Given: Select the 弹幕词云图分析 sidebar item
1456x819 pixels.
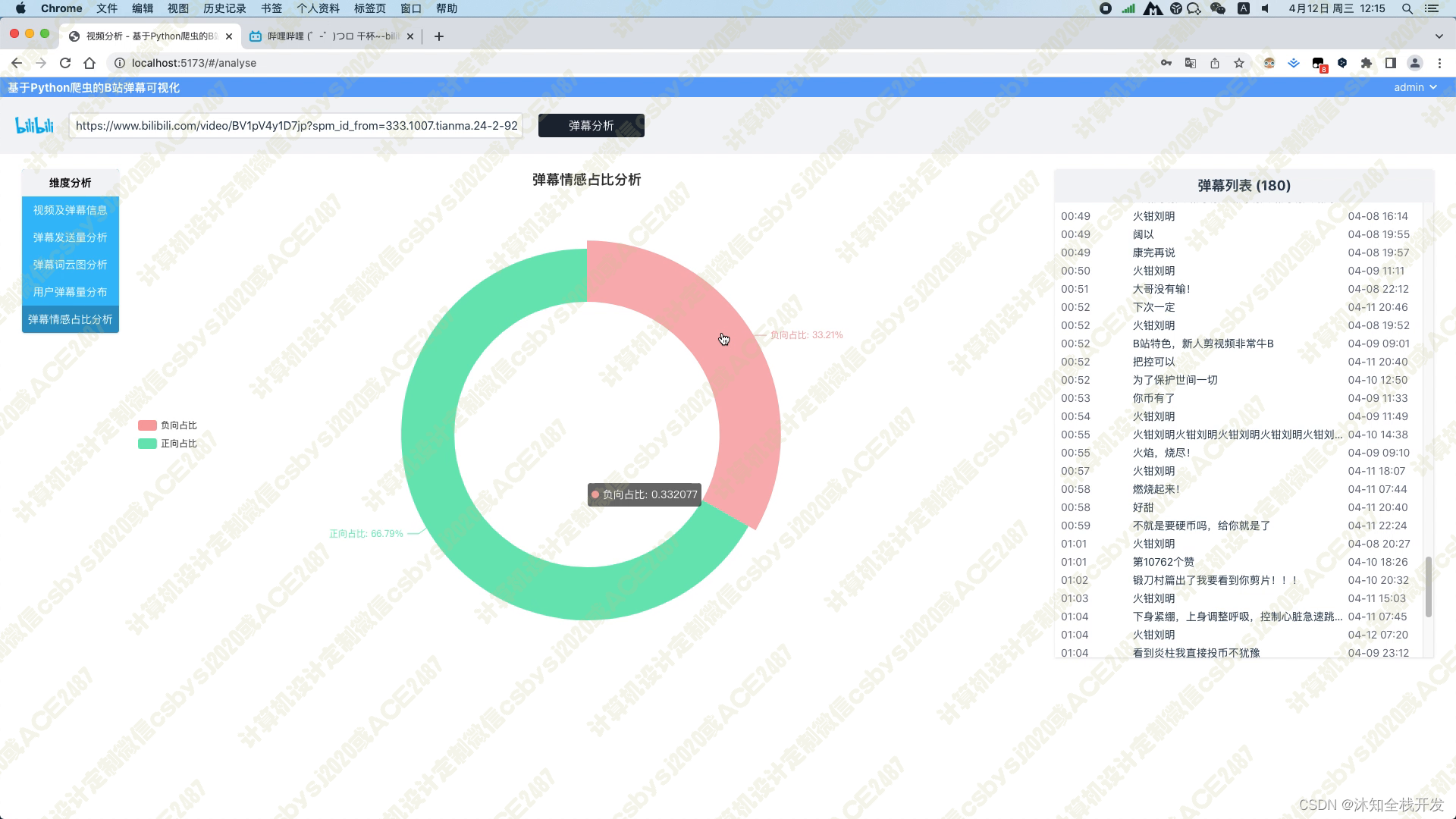Looking at the screenshot, I should click(70, 265).
